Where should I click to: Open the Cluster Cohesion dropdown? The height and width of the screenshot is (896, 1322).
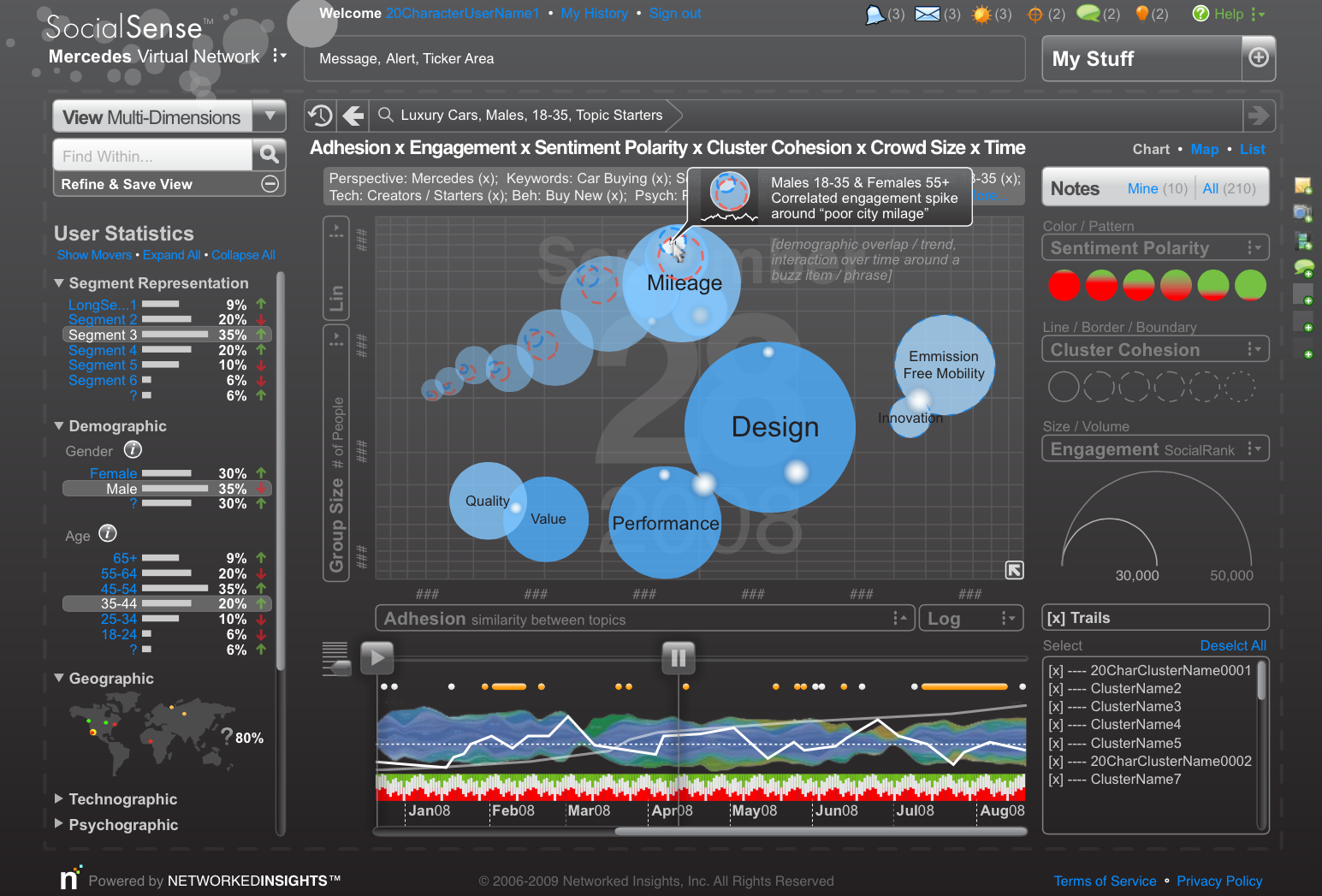[1254, 348]
